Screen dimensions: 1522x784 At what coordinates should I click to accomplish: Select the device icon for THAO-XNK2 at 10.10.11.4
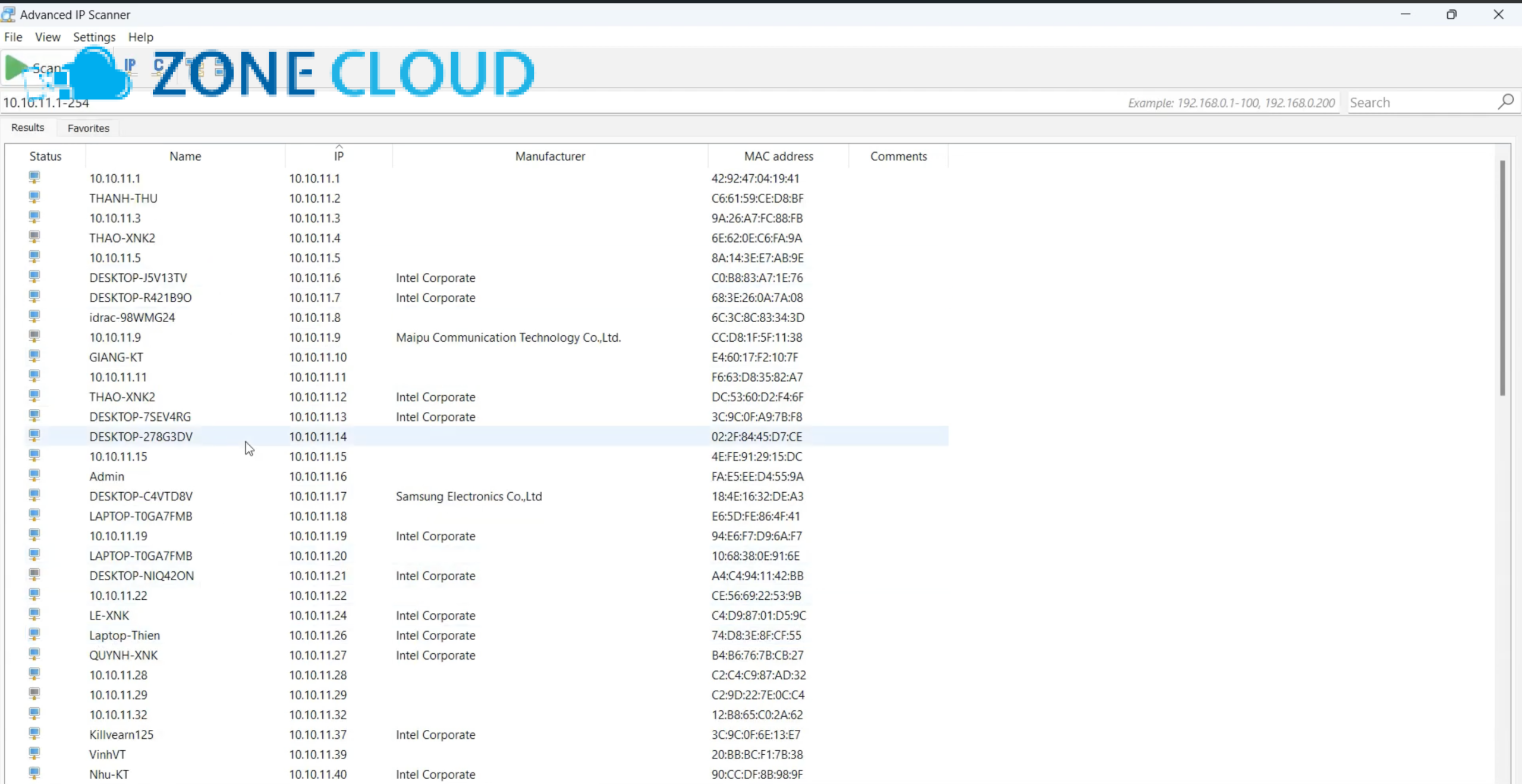pos(34,237)
